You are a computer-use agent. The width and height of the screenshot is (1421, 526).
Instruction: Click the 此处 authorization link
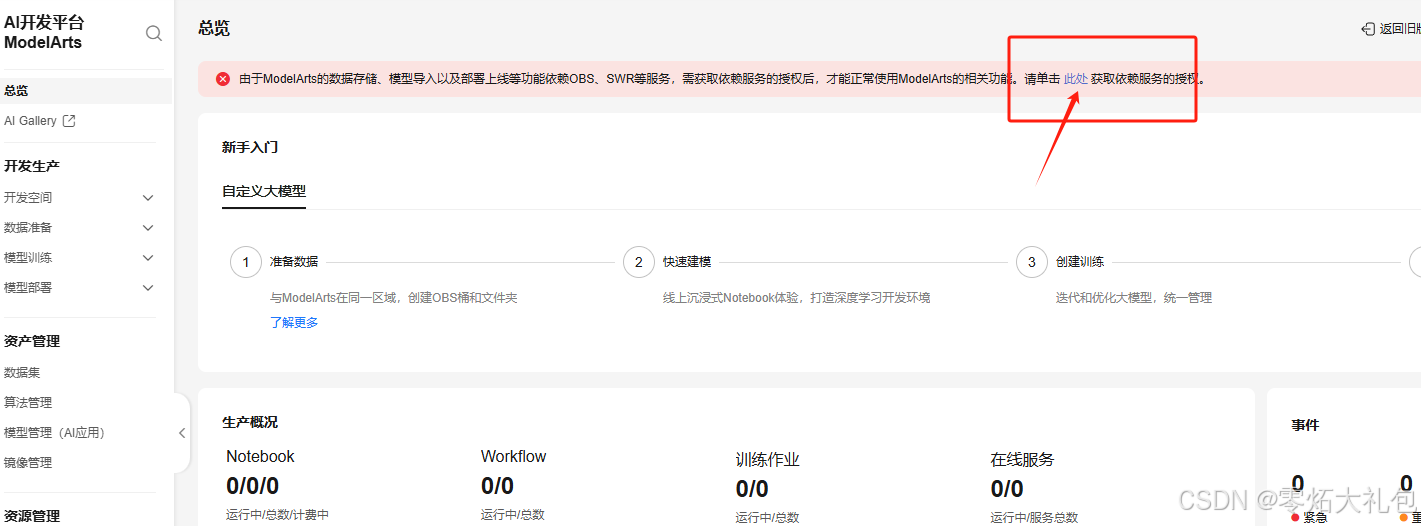click(1075, 79)
